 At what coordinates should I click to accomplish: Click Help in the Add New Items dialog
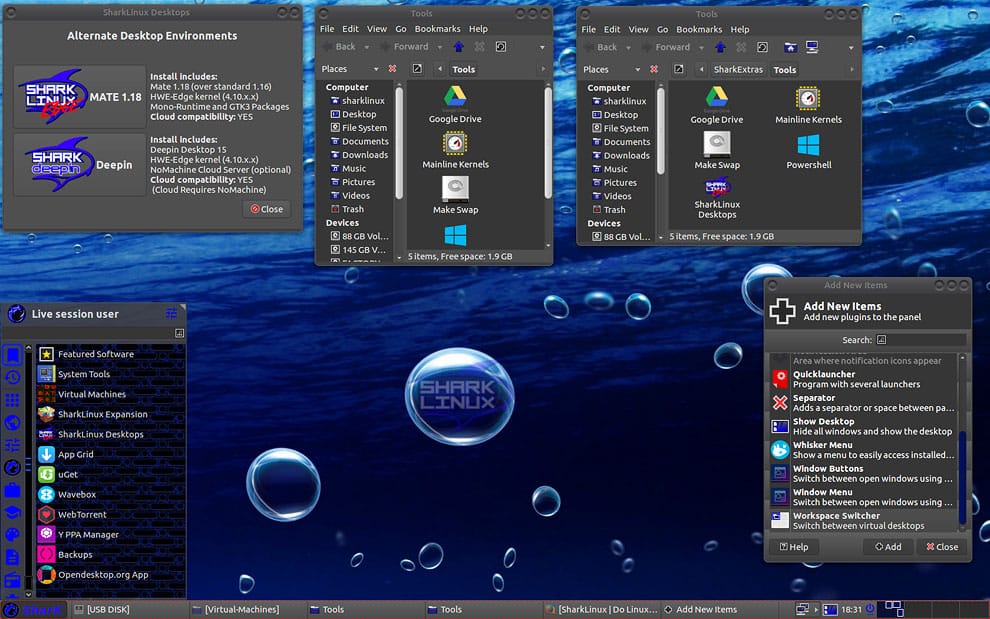tap(794, 547)
